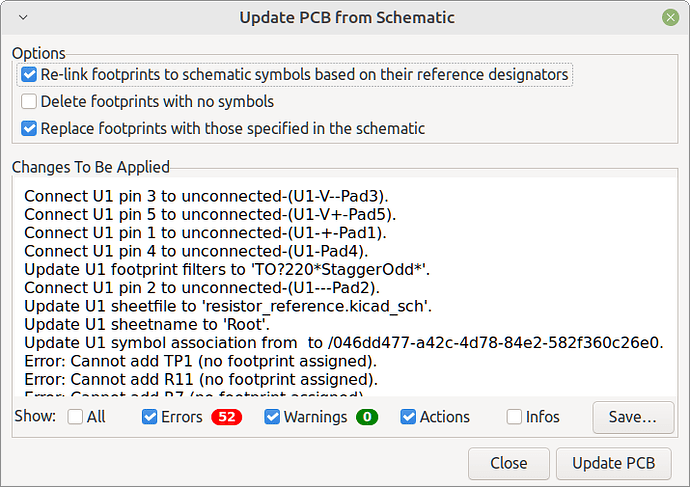
Task: Click the 'Cannot add TP1' error line
Action: click(200, 360)
